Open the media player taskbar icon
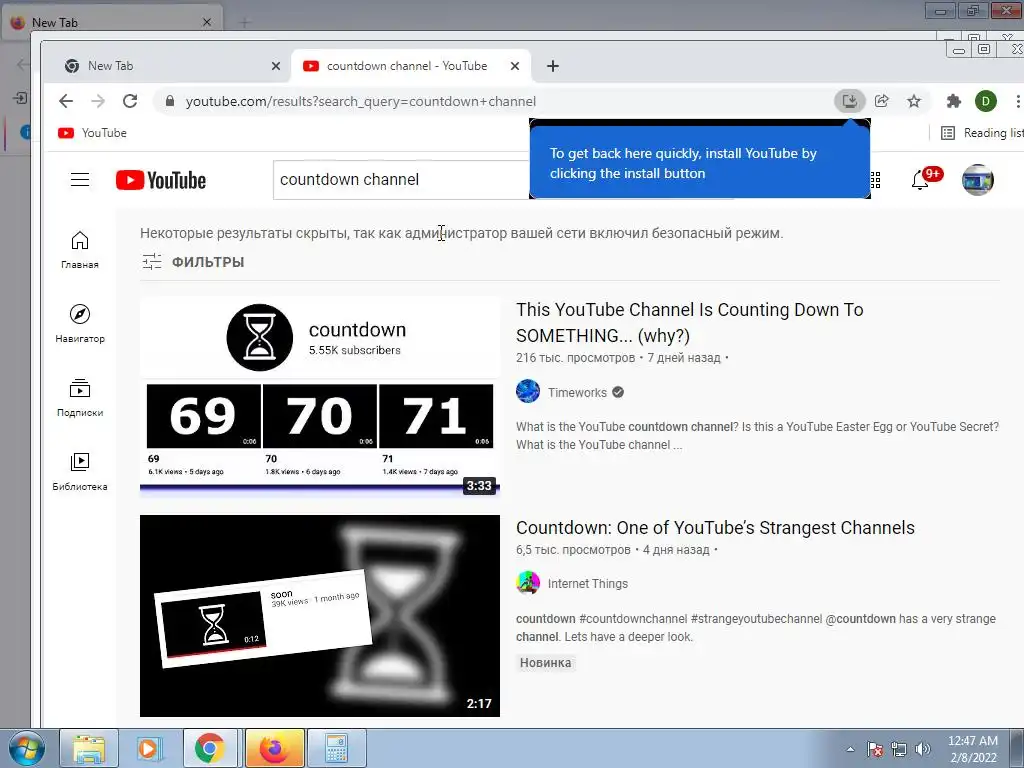1024x768 pixels. pyautogui.click(x=149, y=748)
